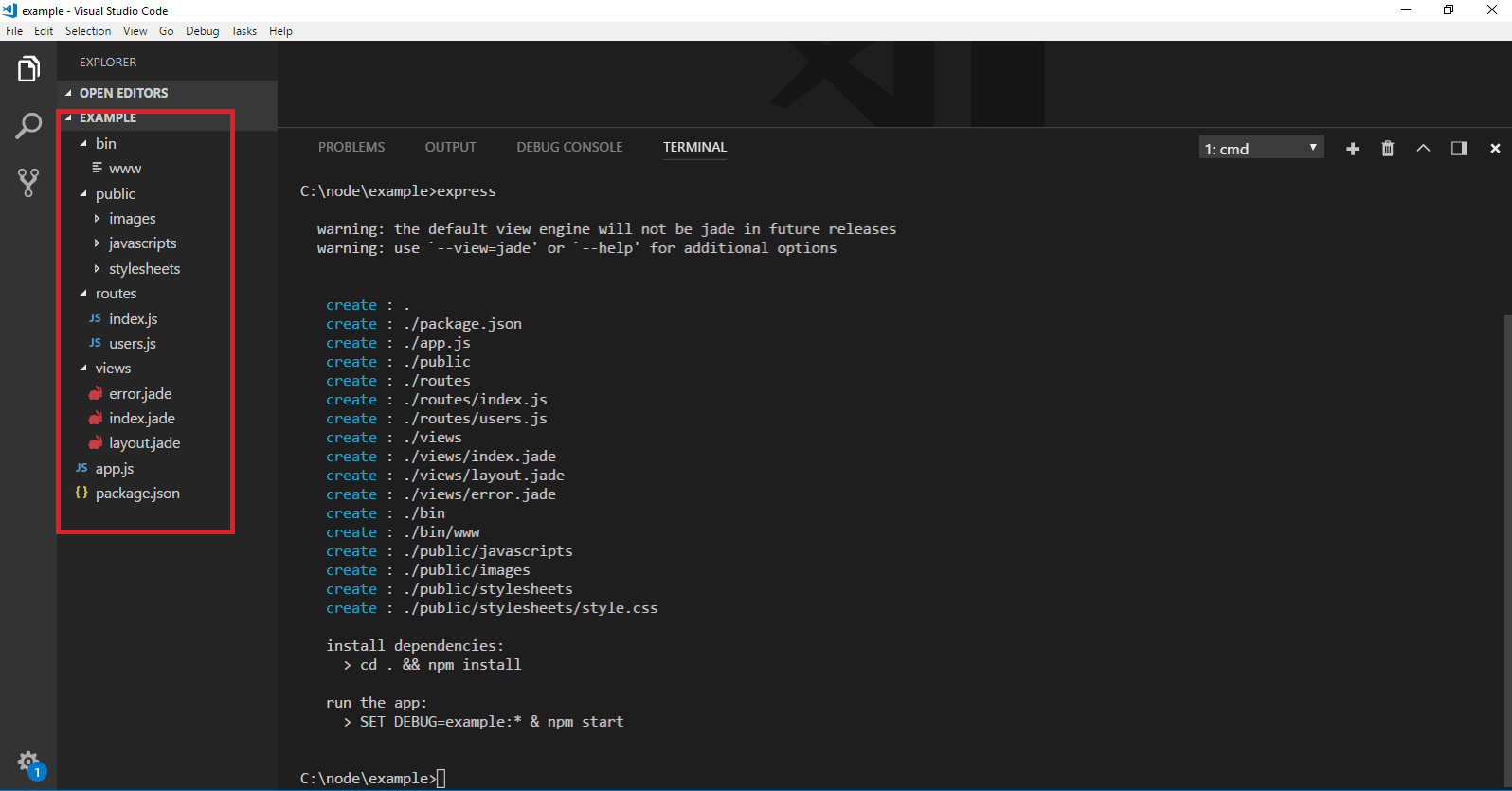This screenshot has height=791, width=1512.
Task: Switch to the Problems tab
Action: click(x=351, y=147)
